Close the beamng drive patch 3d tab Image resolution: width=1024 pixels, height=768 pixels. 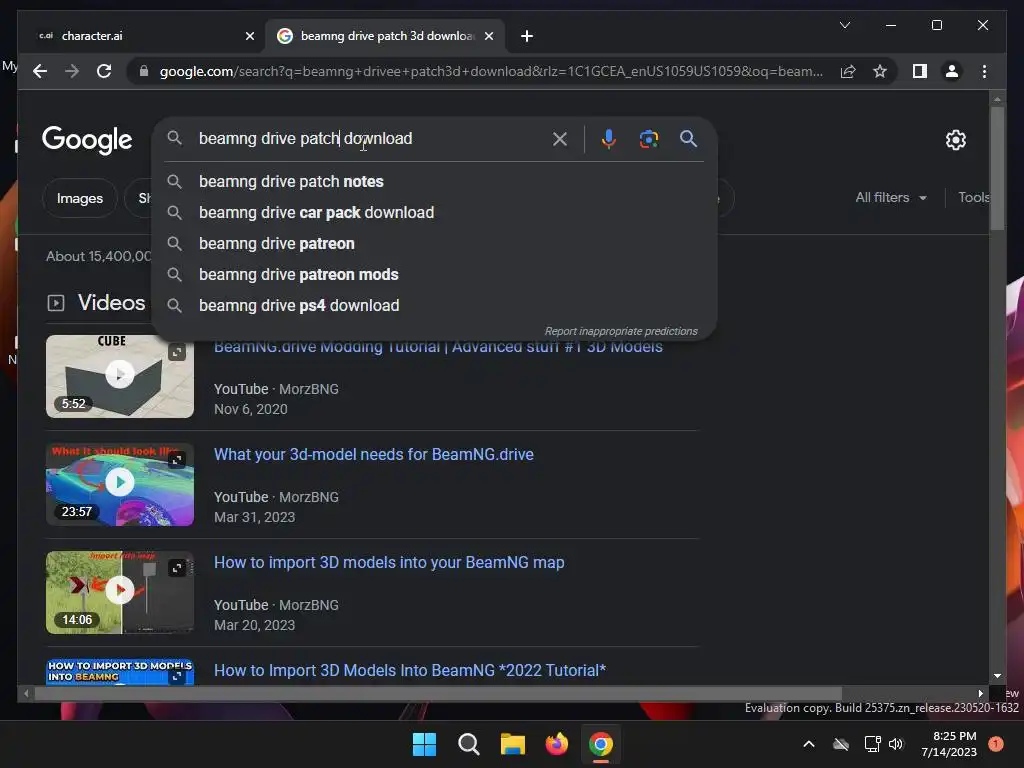488,36
